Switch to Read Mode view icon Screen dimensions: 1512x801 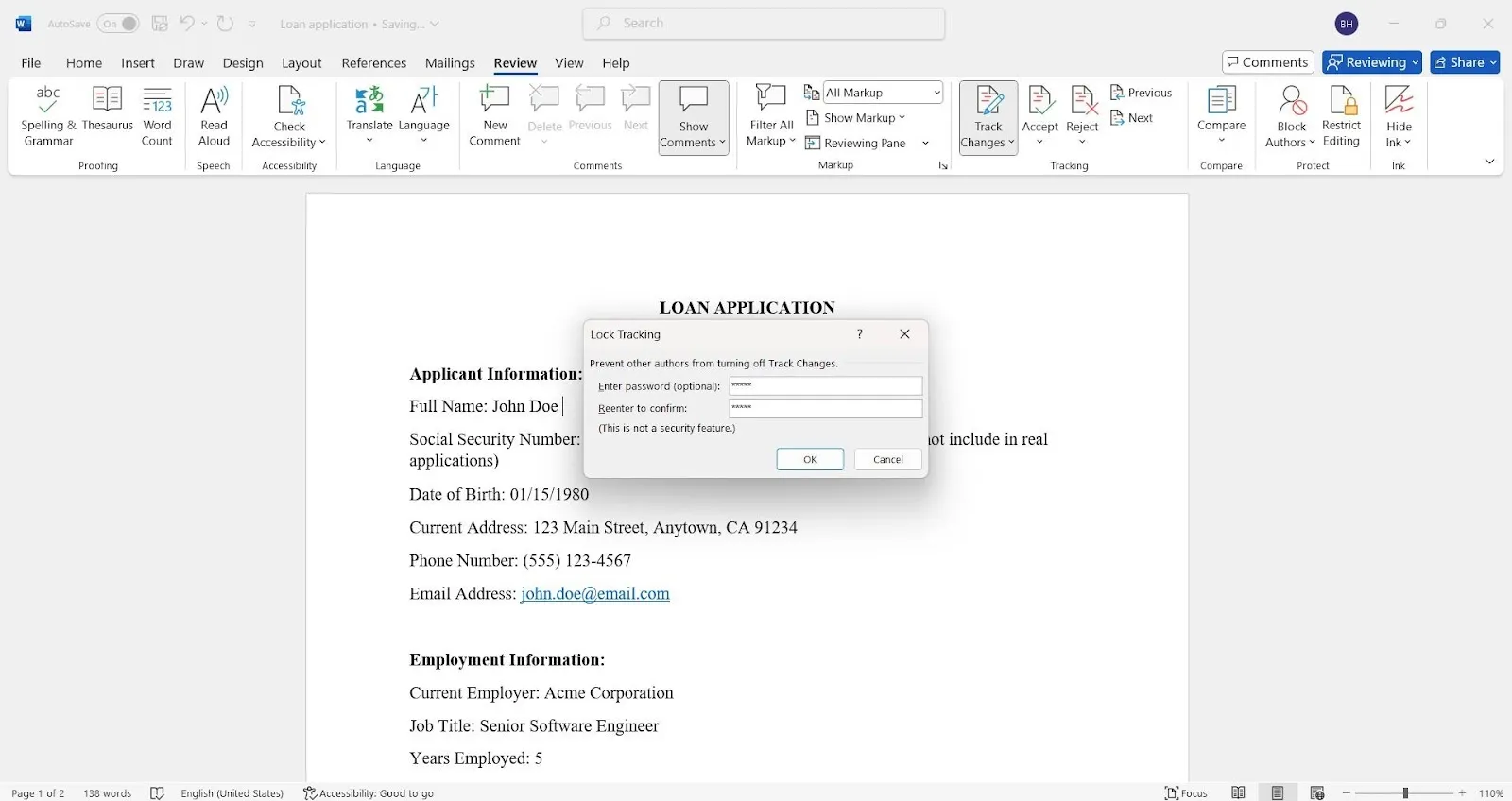(x=1238, y=792)
